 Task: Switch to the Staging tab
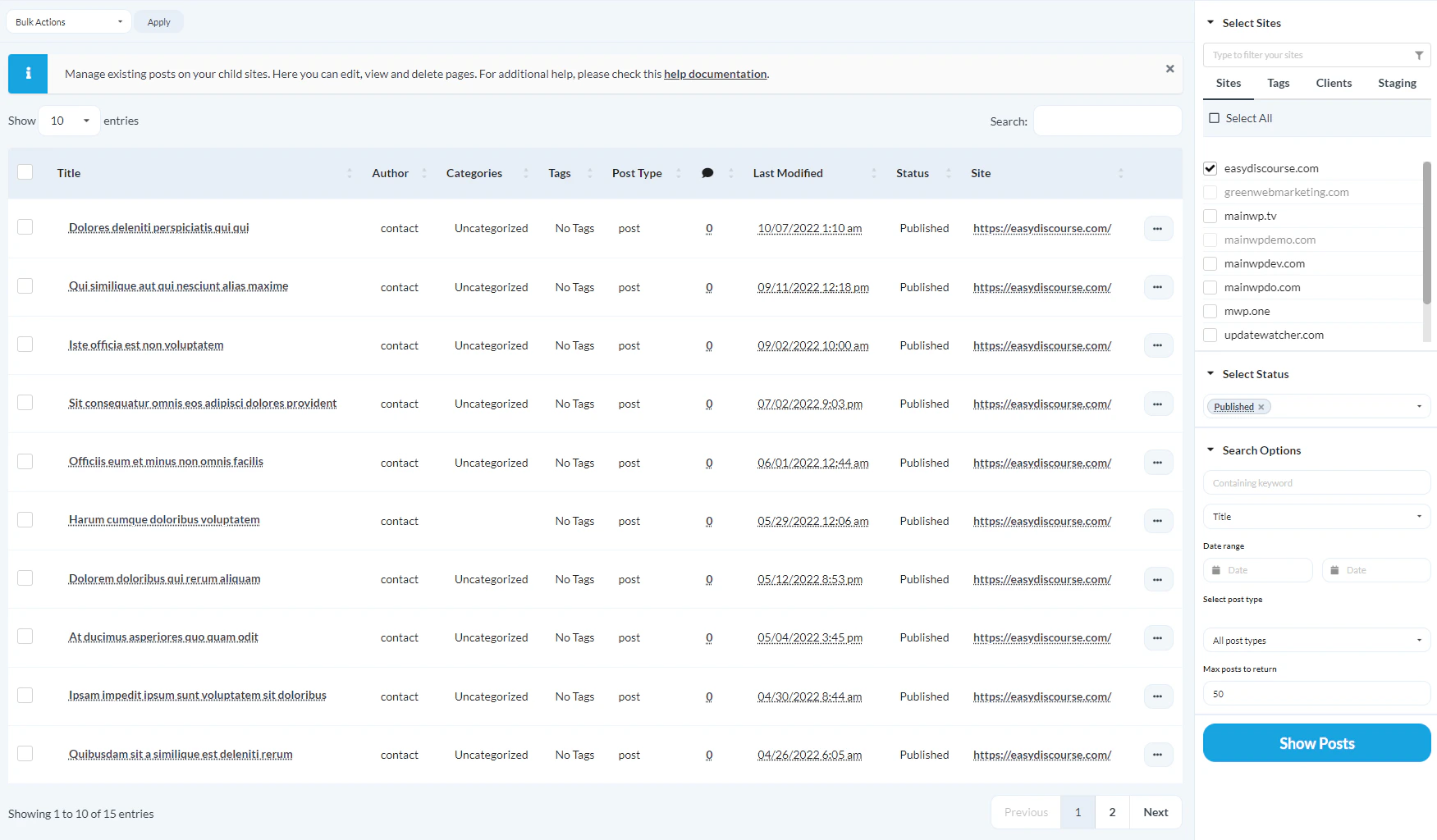point(1397,83)
